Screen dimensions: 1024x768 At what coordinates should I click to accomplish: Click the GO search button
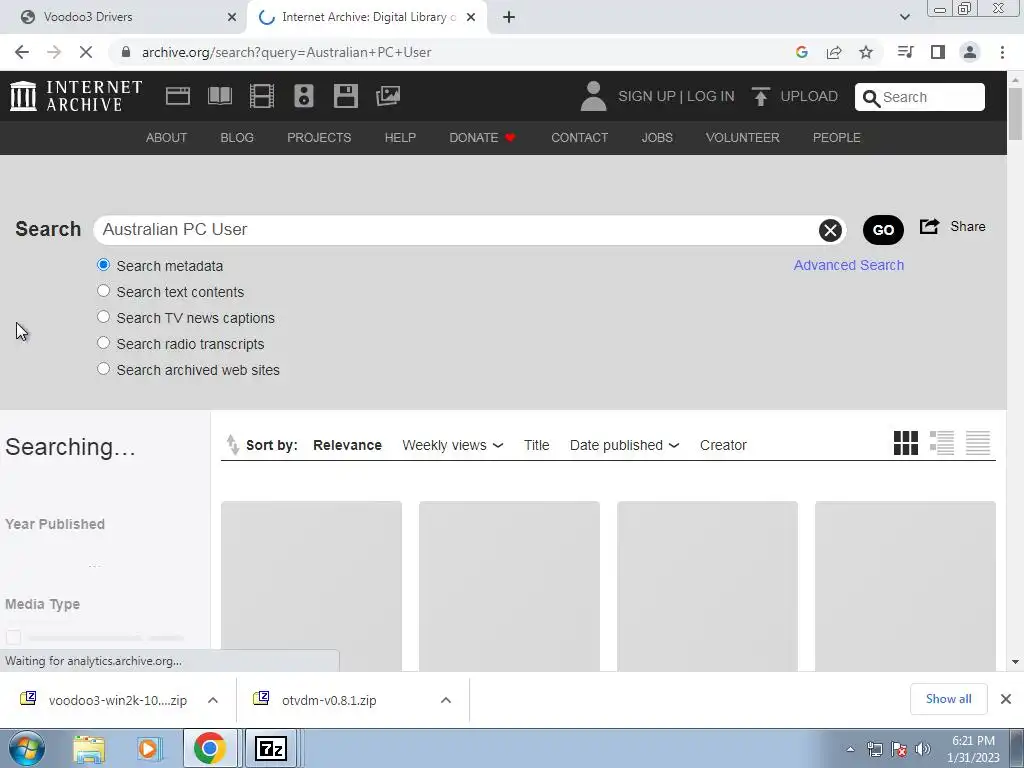point(883,230)
